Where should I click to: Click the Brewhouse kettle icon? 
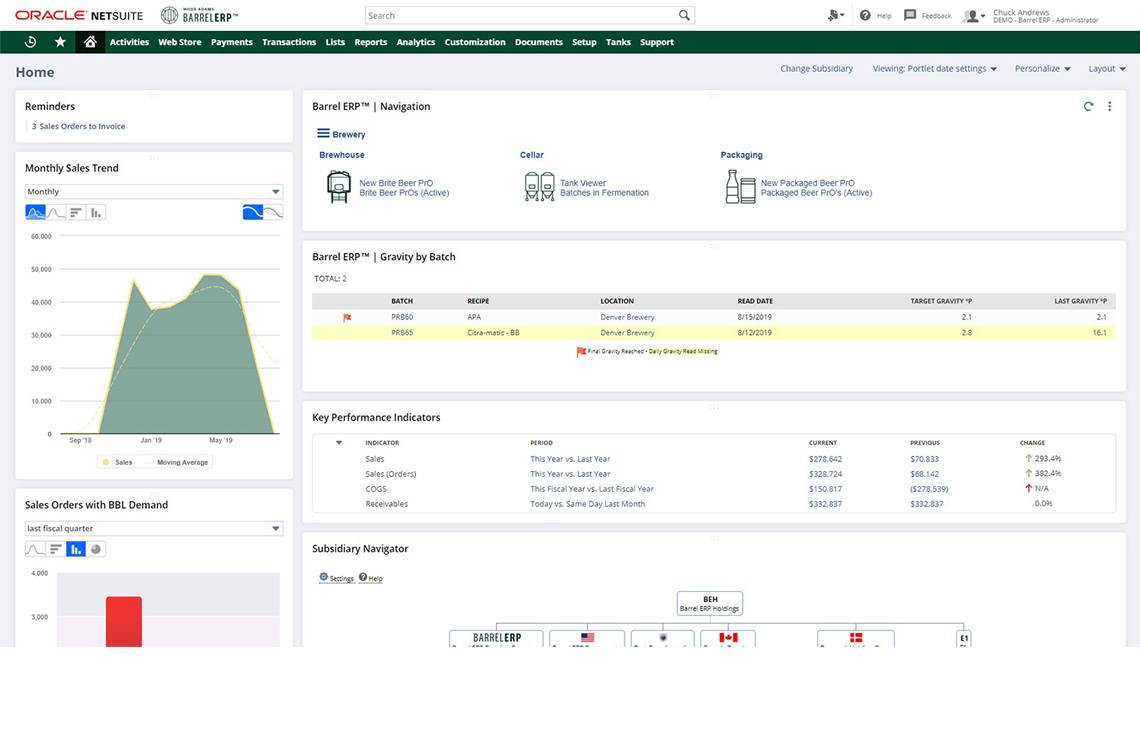click(339, 187)
